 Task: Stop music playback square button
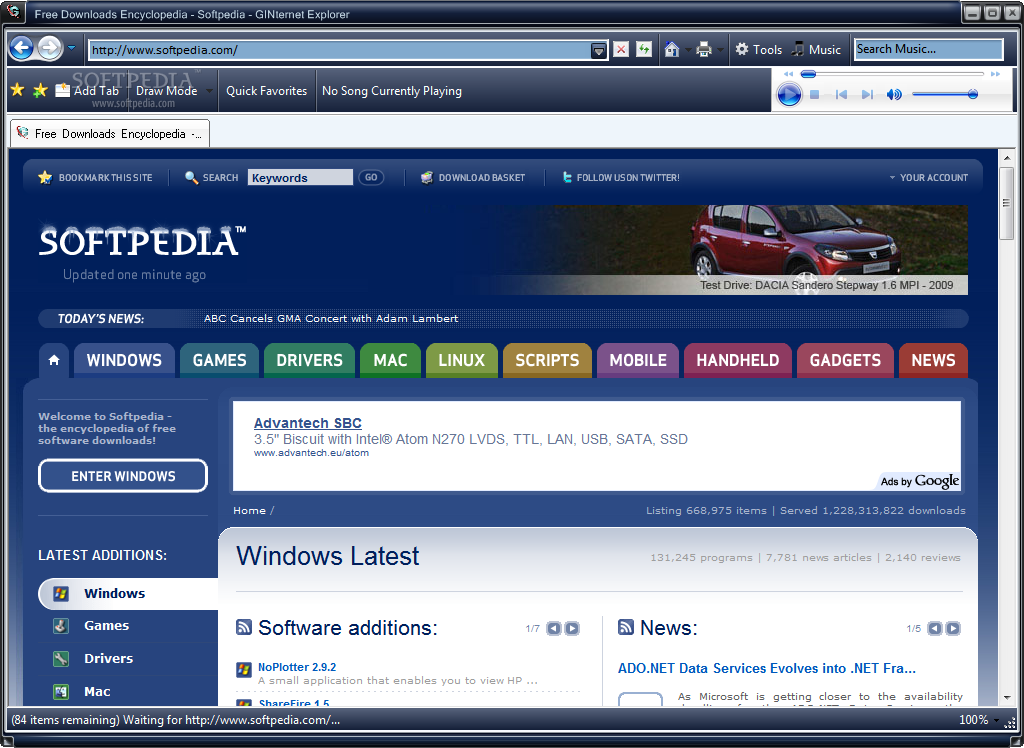pyautogui.click(x=814, y=95)
